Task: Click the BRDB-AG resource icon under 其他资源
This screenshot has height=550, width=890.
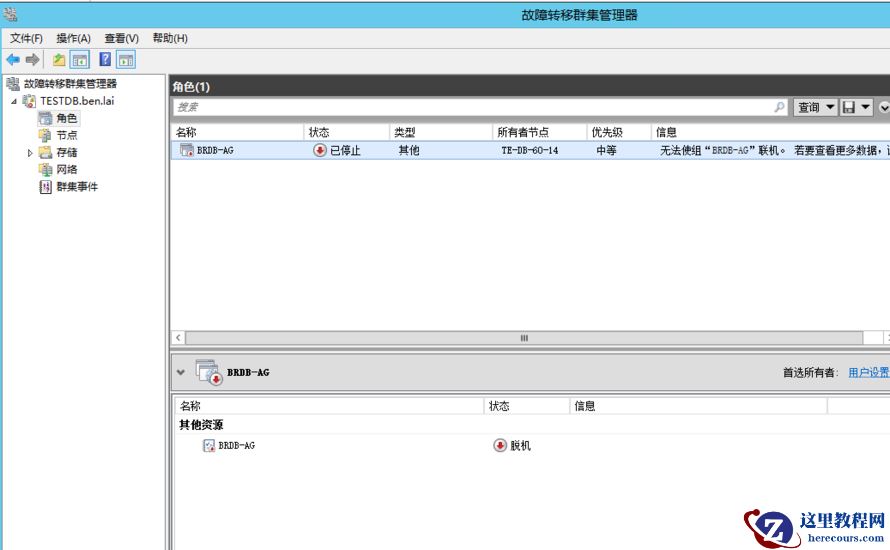Action: [x=209, y=446]
